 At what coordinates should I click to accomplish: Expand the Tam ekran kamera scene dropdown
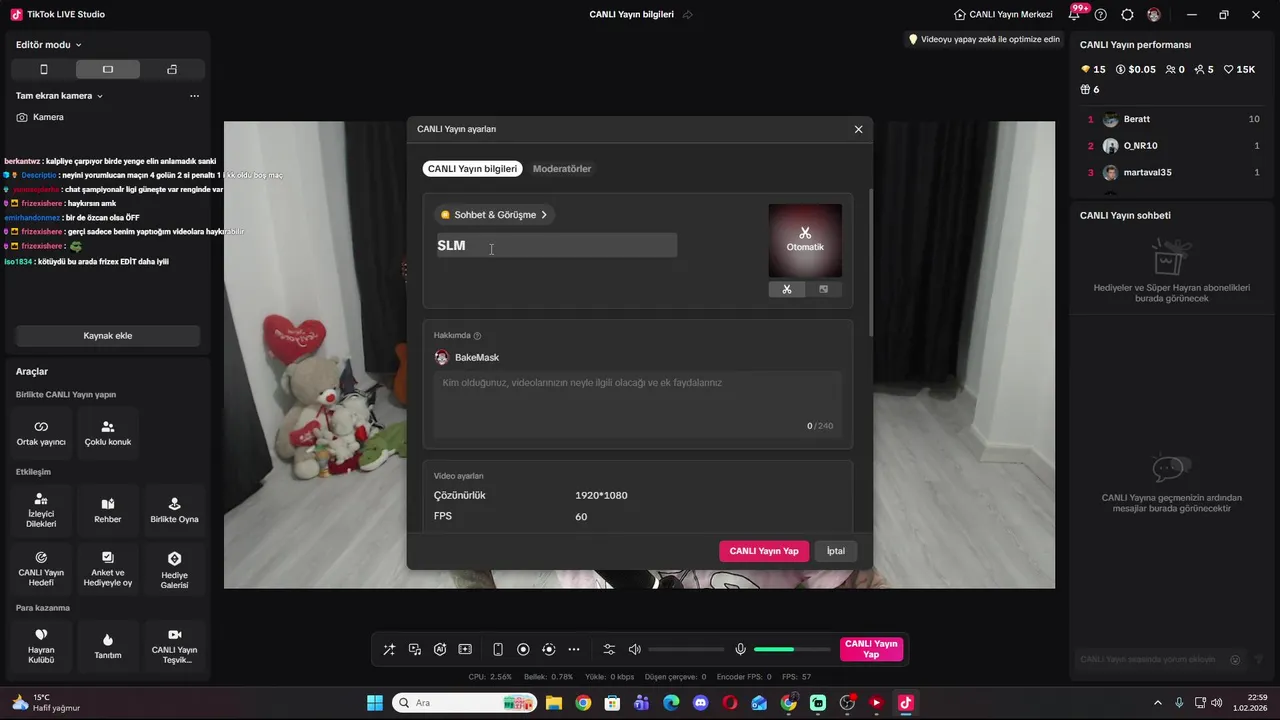click(59, 96)
